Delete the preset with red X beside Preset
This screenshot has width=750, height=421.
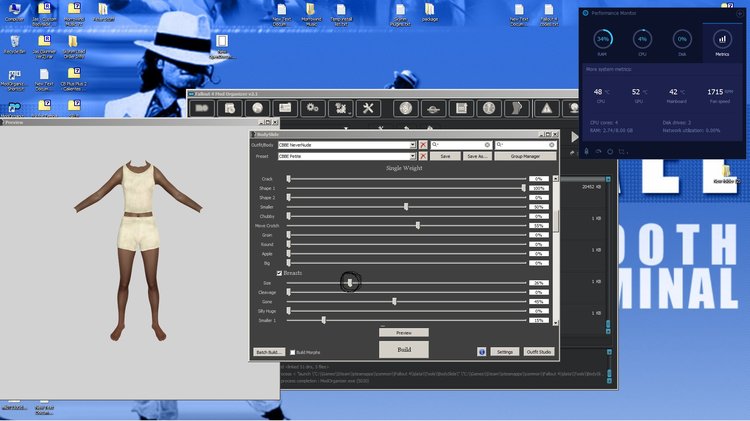click(x=423, y=156)
